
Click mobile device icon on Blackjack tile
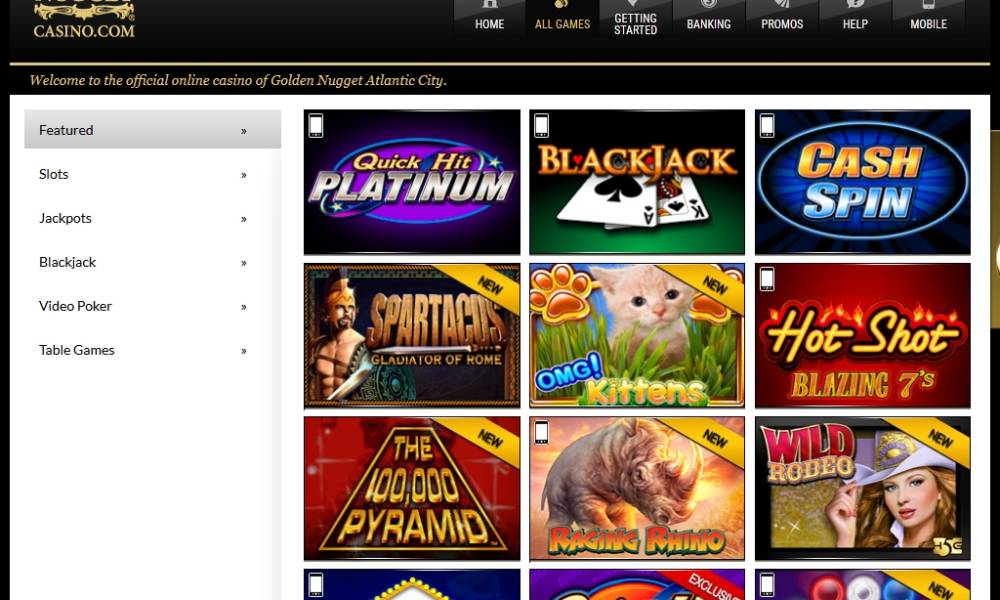point(541,126)
